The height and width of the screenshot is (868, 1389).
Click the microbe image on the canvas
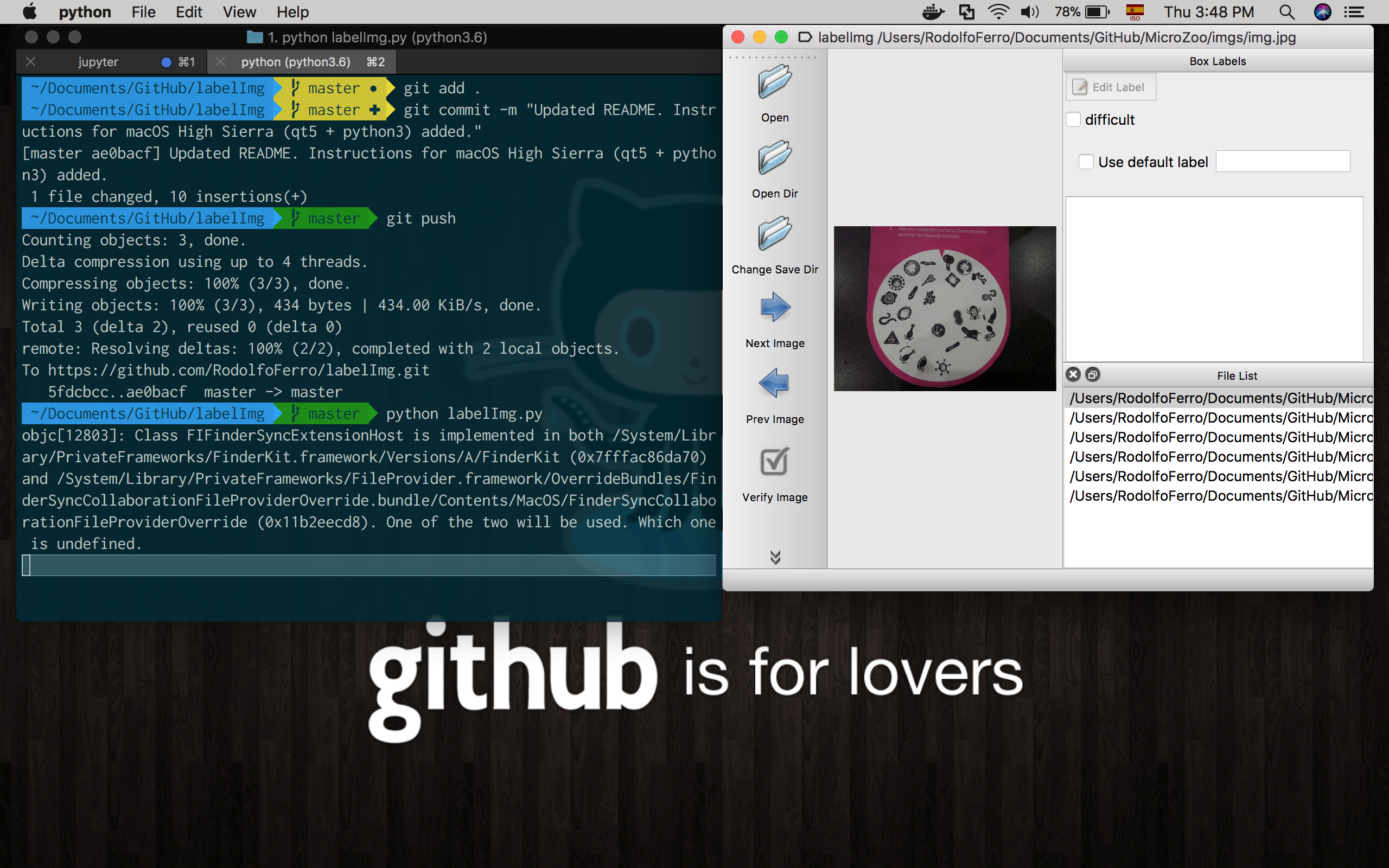click(x=944, y=309)
